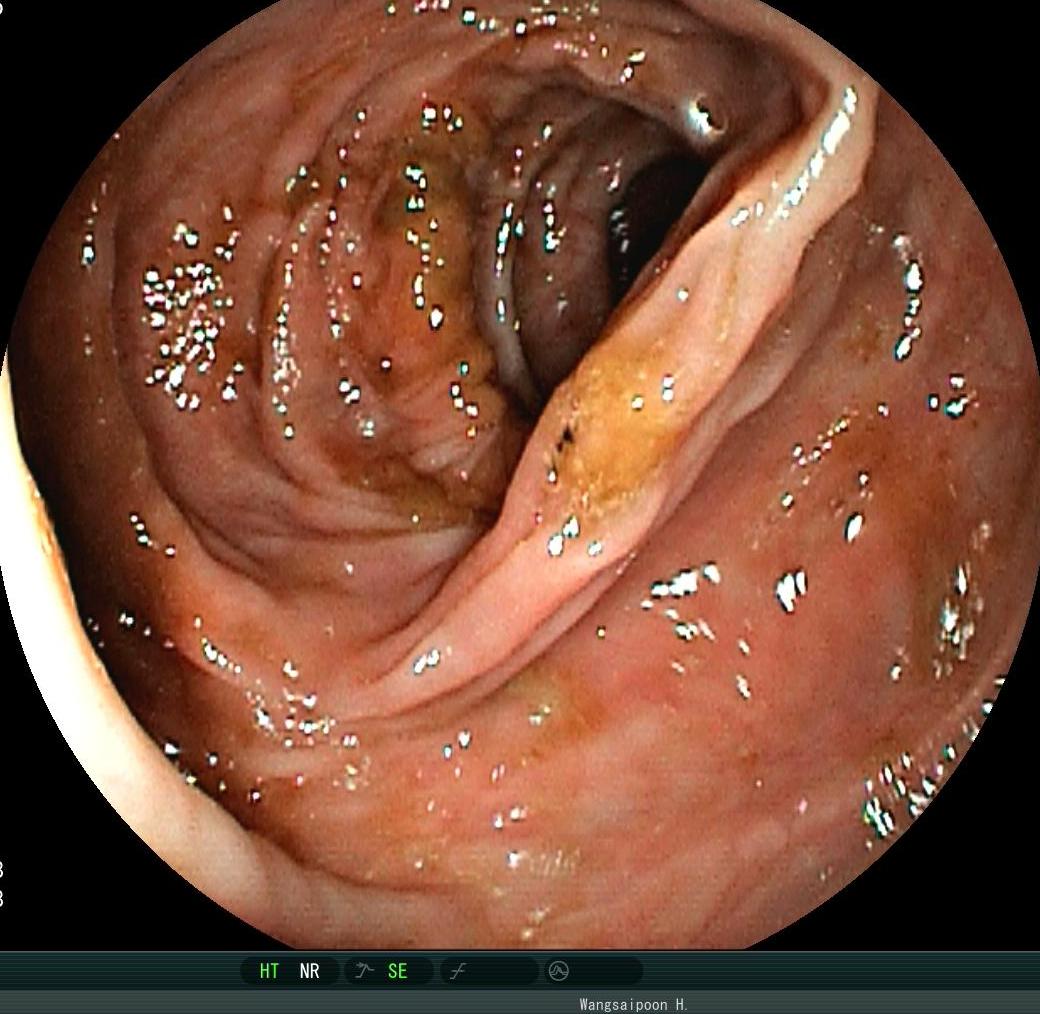Click the green HT indicator
Image resolution: width=1040 pixels, height=1014 pixels.
click(x=269, y=971)
